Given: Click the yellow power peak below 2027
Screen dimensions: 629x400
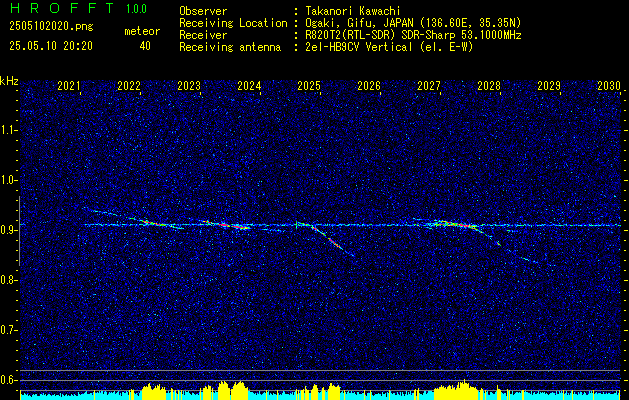Looking at the screenshot, I should [457, 389].
